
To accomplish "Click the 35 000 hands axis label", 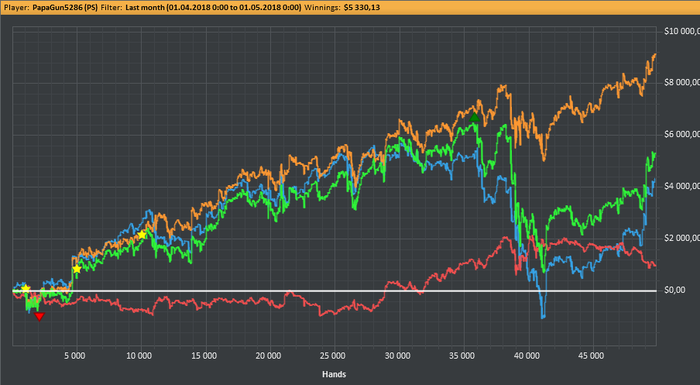I will point(462,356).
